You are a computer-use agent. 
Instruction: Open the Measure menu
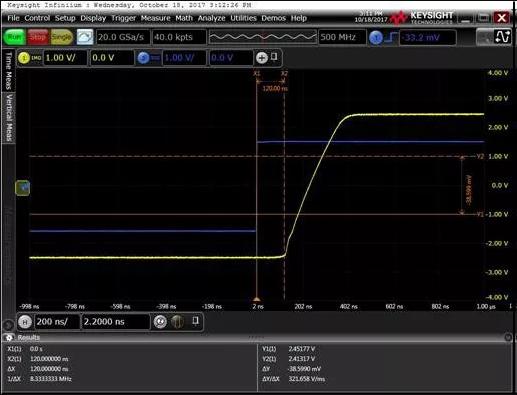[x=155, y=18]
